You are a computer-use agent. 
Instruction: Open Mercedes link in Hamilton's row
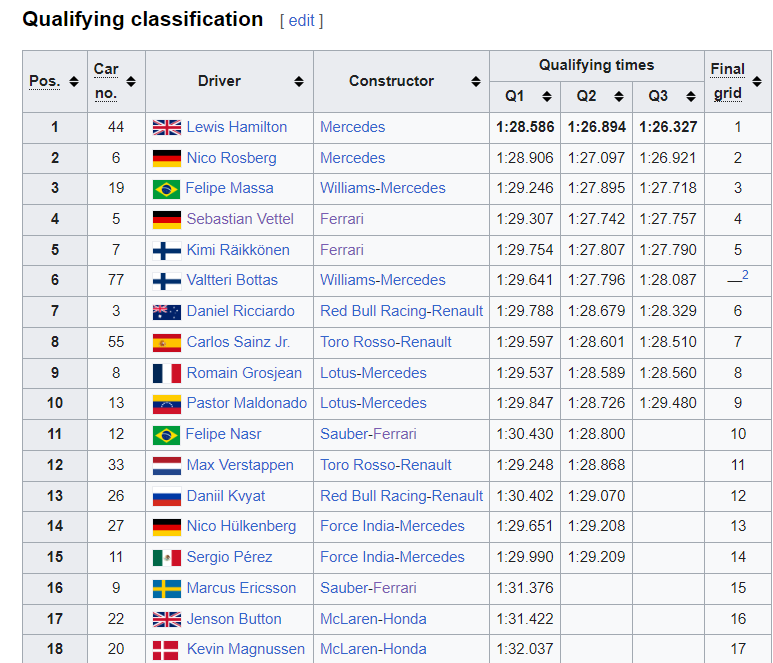352,127
